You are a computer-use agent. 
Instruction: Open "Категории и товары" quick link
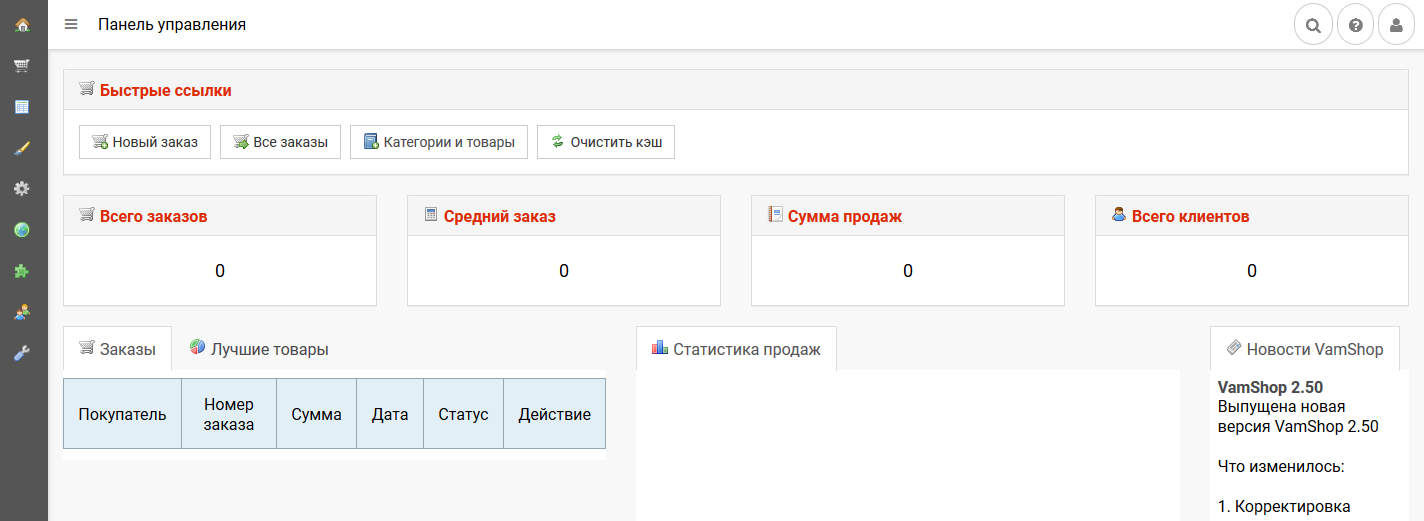click(439, 142)
